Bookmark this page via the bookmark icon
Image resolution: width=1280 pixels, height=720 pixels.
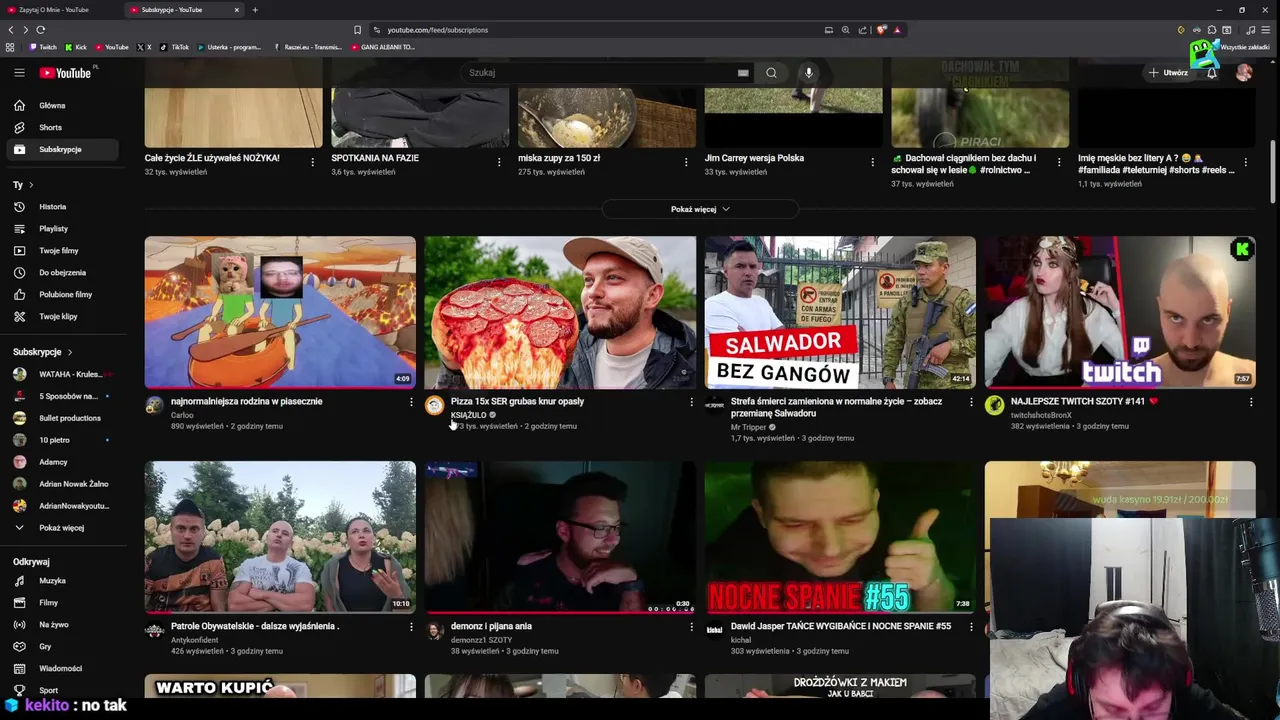point(357,30)
